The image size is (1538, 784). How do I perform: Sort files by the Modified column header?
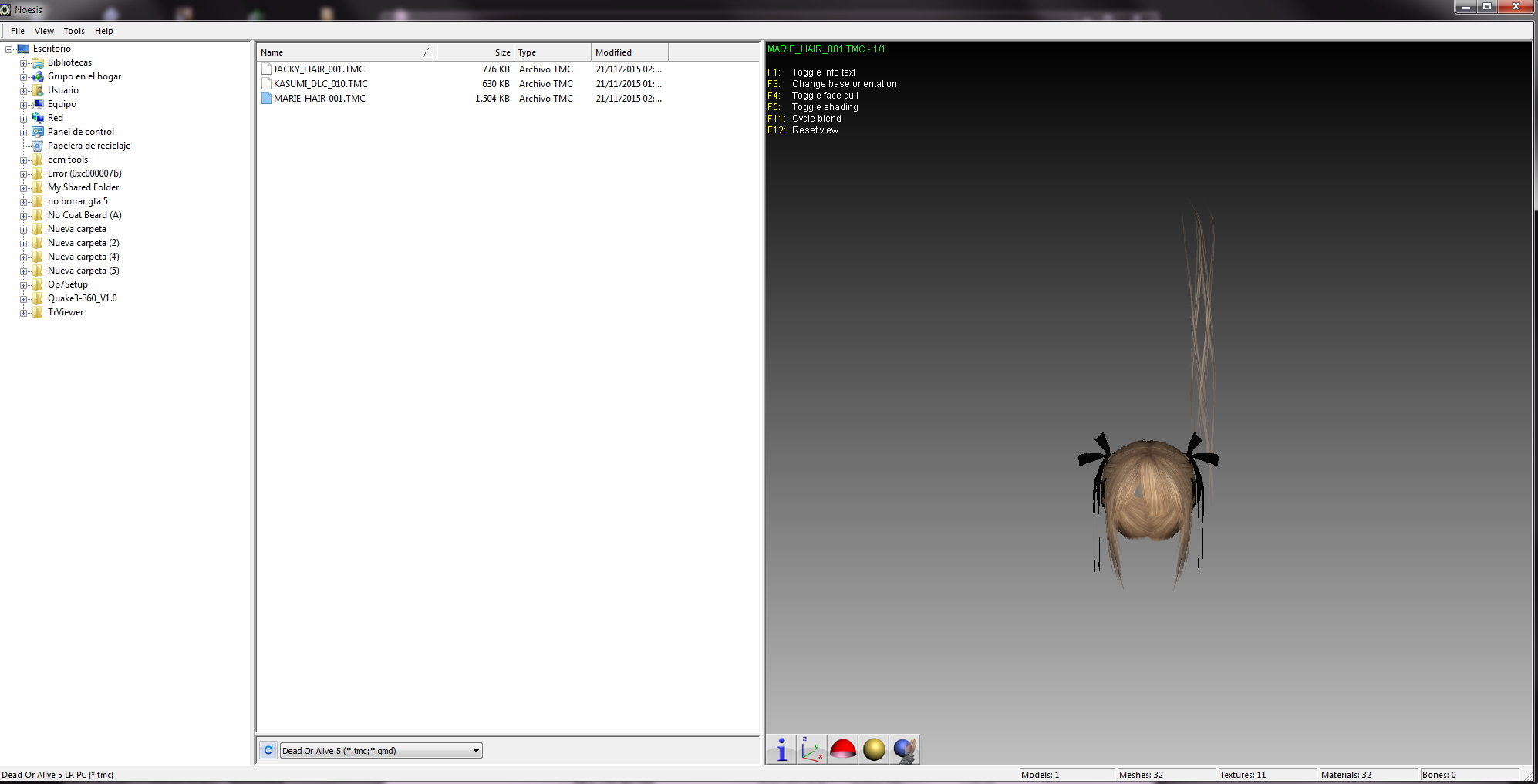[629, 52]
